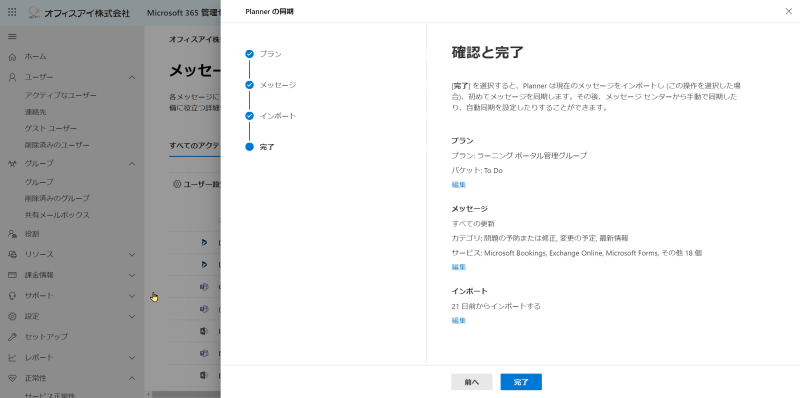Collapse the 正常性 section chevron
Screen dimensions: 800x398
pos(132,378)
